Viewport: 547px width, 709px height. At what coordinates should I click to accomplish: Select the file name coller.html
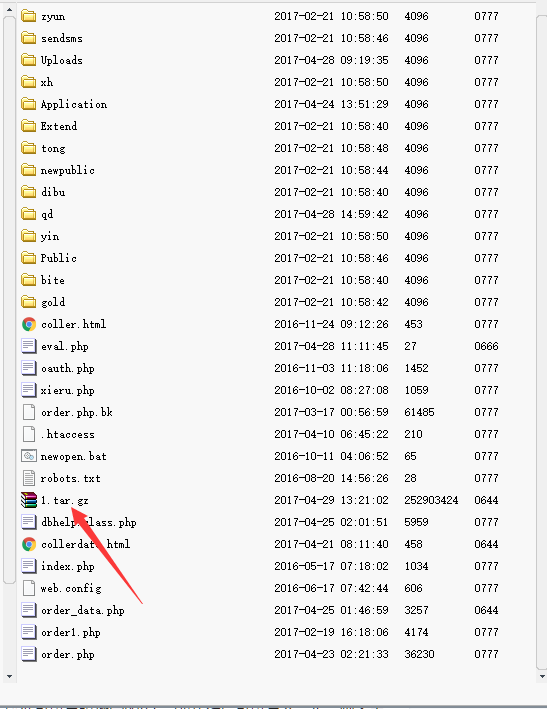(x=74, y=324)
